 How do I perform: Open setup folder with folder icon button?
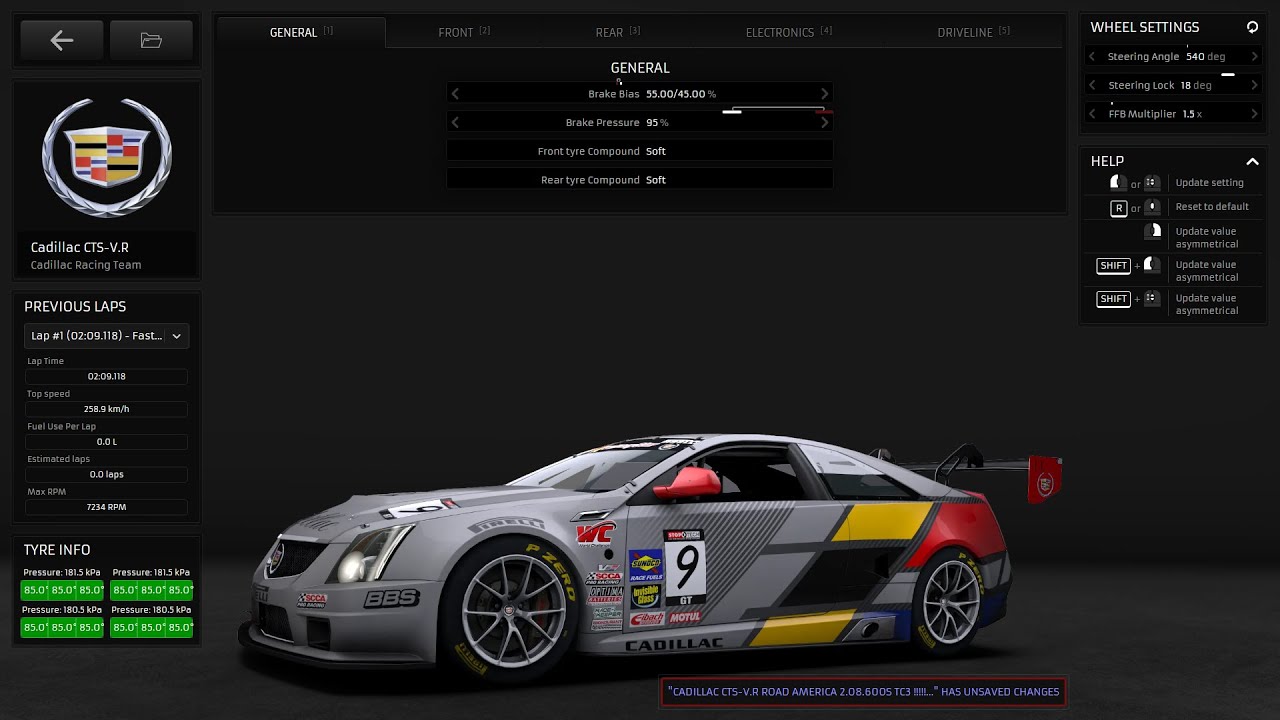[x=151, y=40]
